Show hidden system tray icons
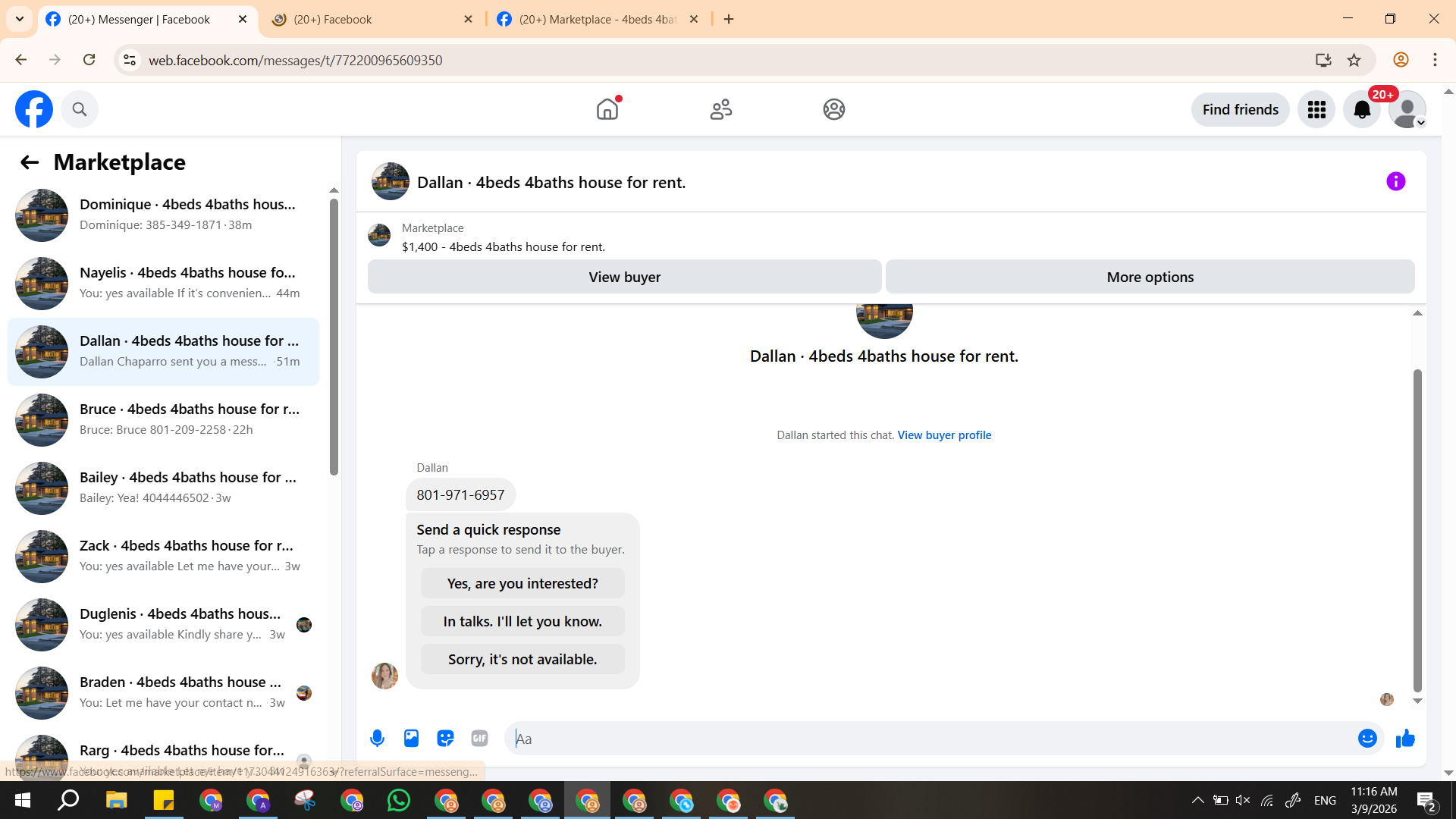Viewport: 1456px width, 819px height. 1197,800
